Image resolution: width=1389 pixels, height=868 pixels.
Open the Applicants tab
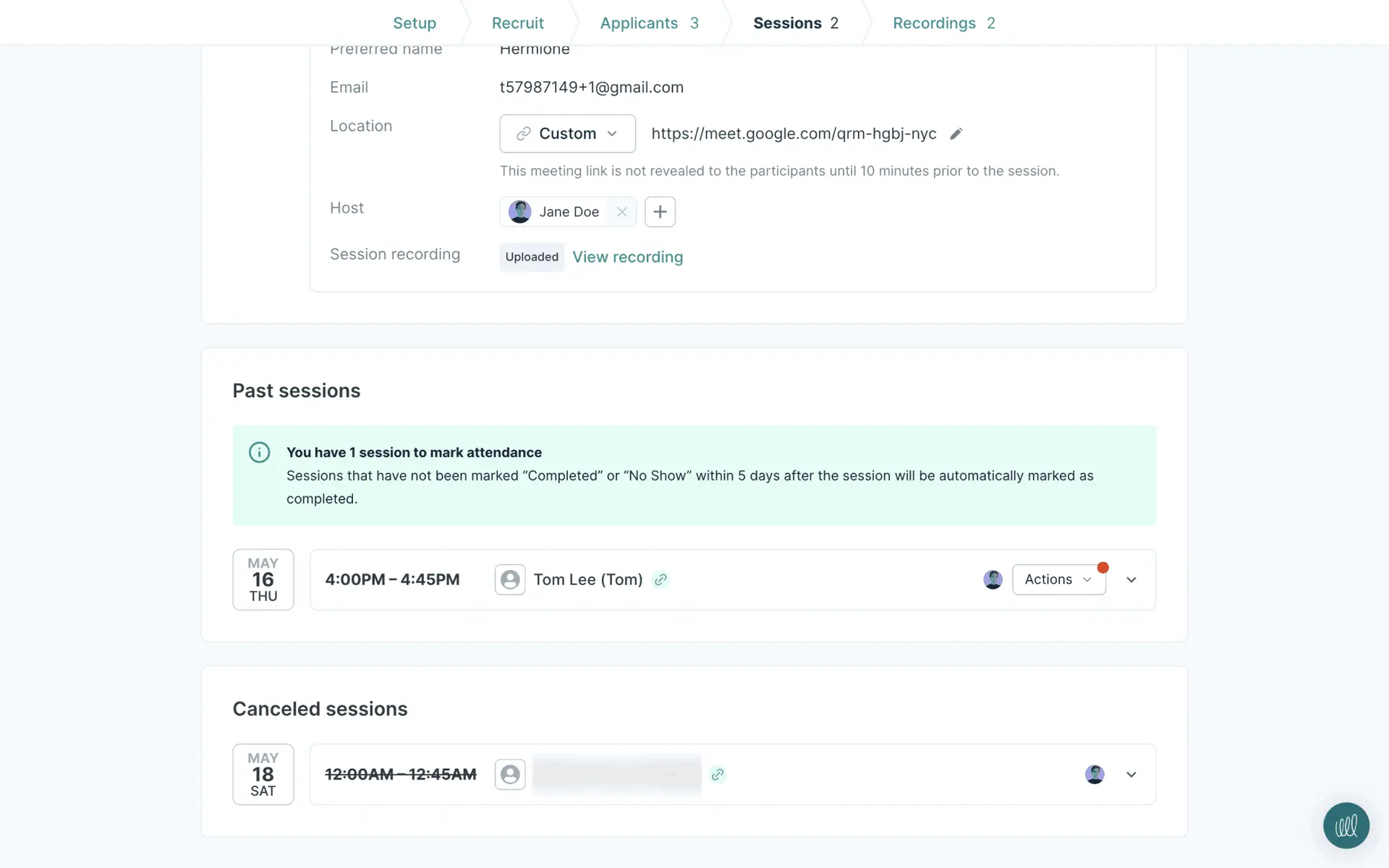click(649, 23)
